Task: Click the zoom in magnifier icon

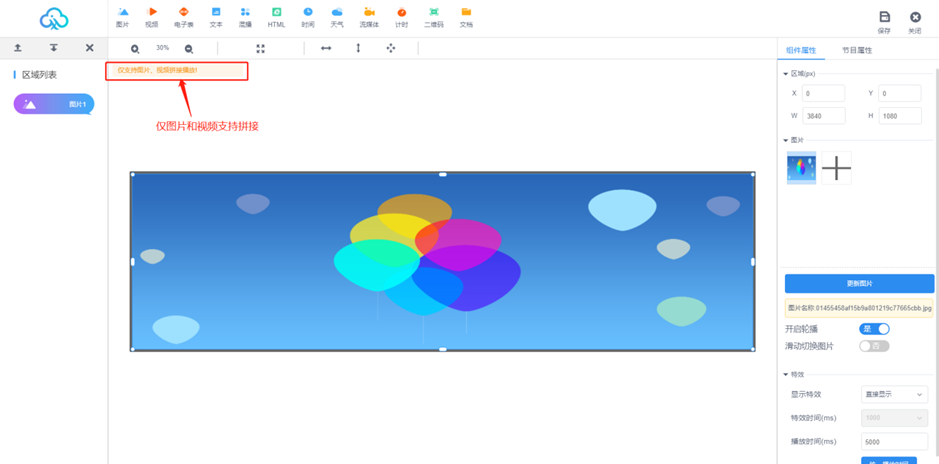Action: [136, 48]
